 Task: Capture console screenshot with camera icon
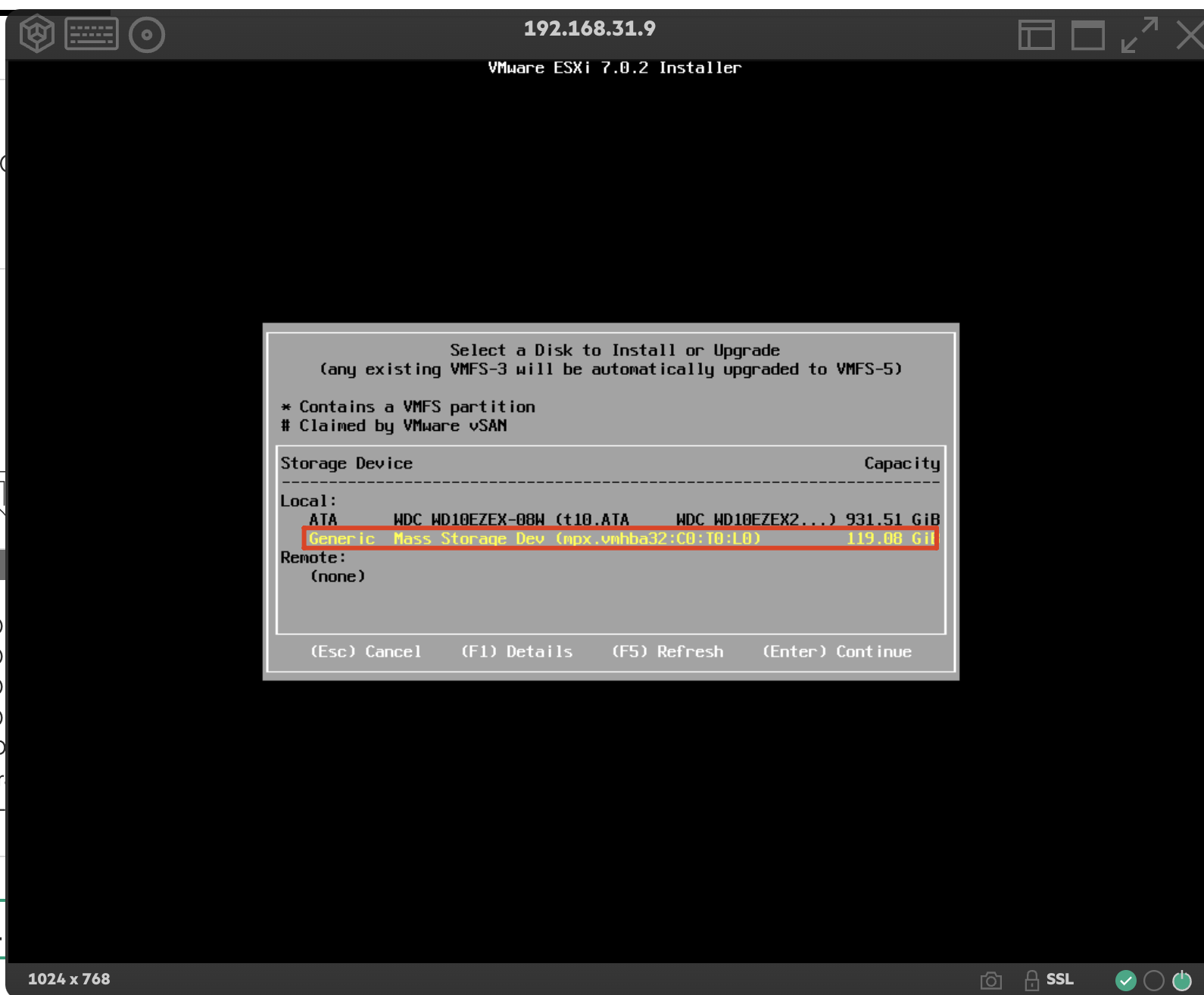click(x=990, y=981)
